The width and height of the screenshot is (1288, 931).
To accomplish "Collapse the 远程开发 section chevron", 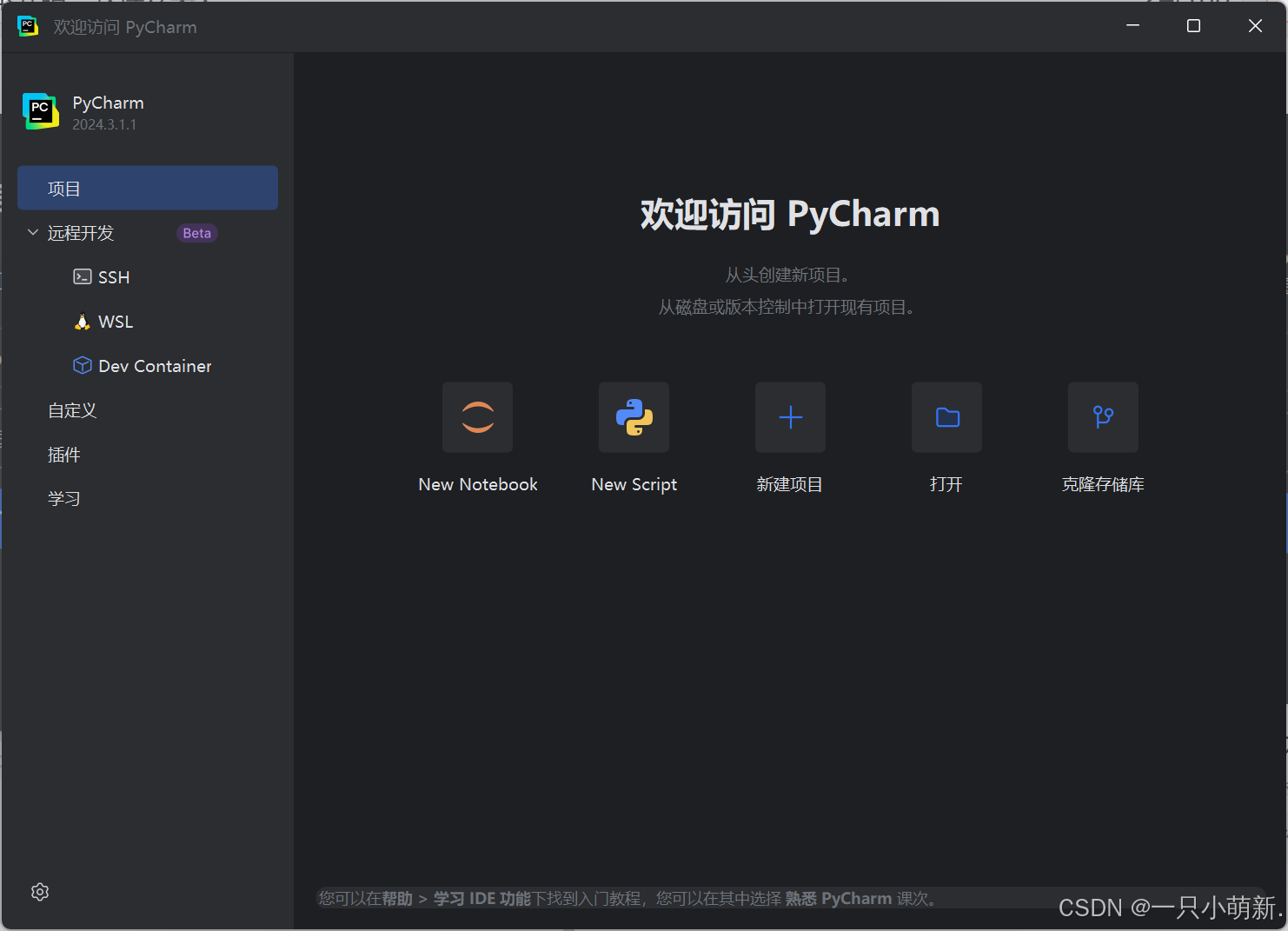I will [x=33, y=232].
